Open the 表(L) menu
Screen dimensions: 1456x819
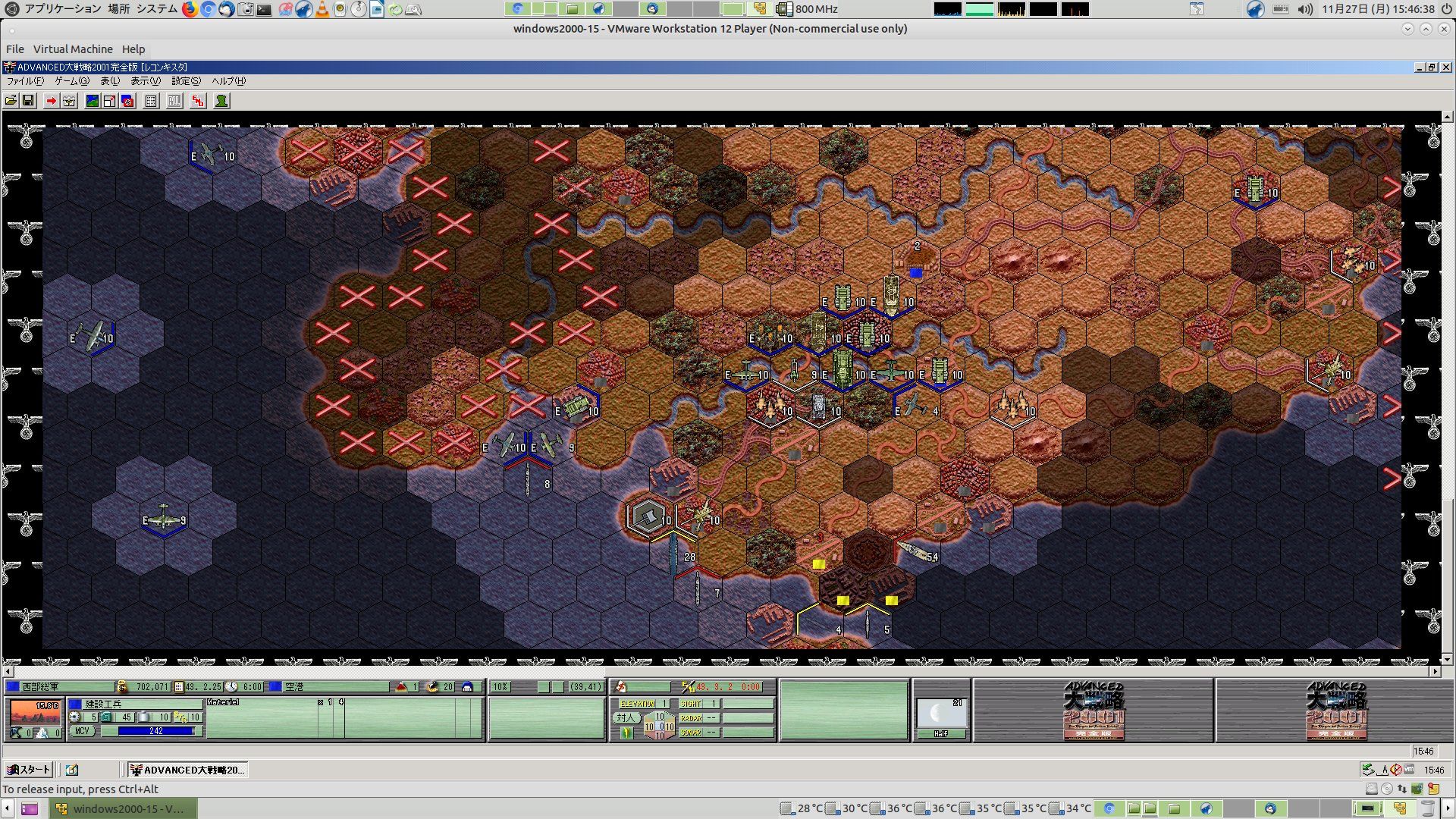[x=110, y=81]
